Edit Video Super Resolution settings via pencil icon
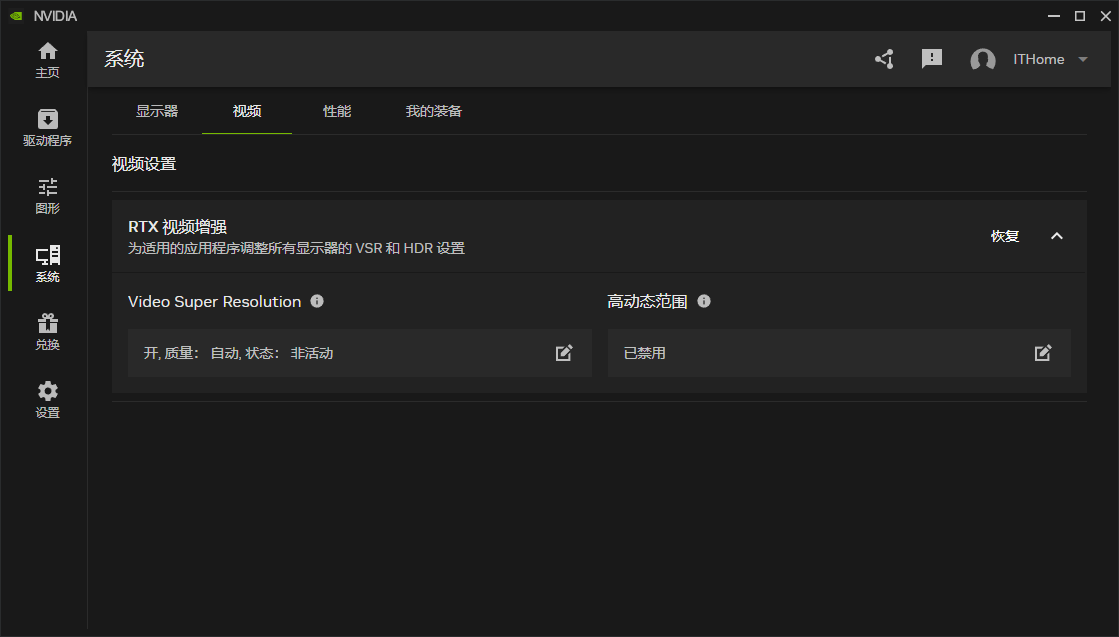1119x637 pixels. point(563,353)
